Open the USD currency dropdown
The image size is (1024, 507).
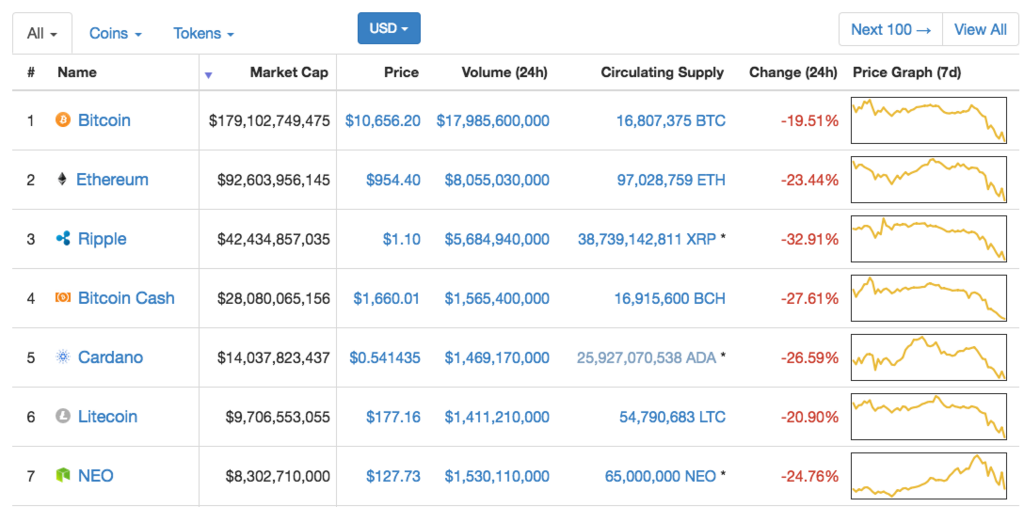[x=389, y=28]
